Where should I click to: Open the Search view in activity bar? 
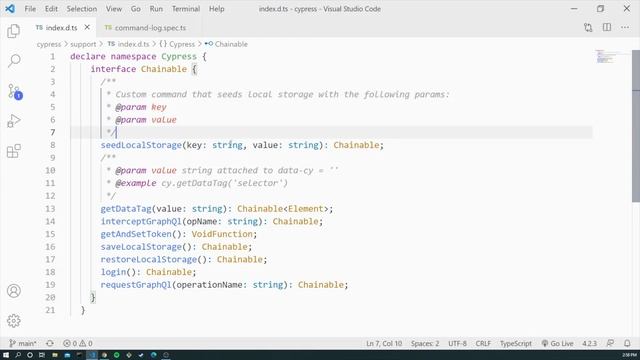point(13,61)
